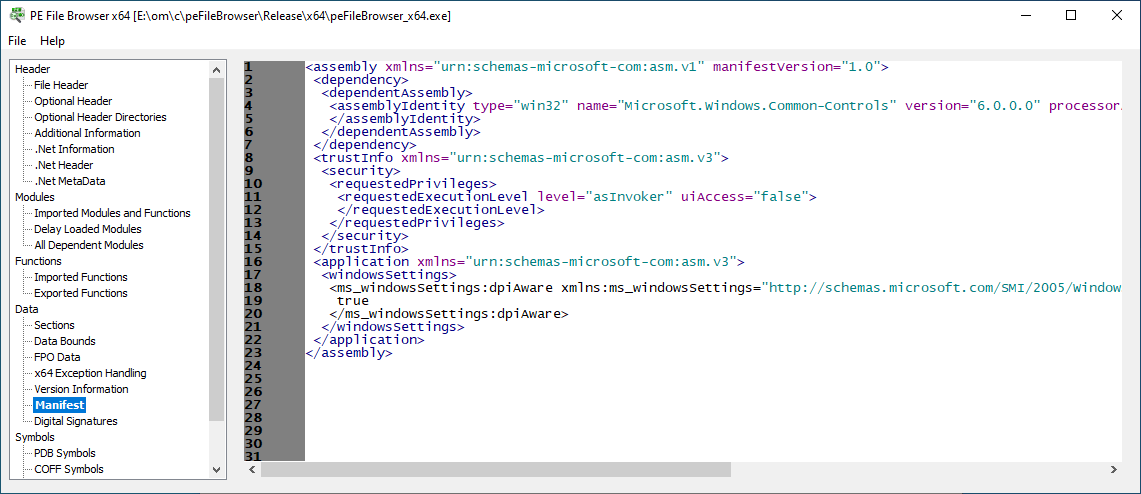Open the File menu
The image size is (1141, 494).
17,41
